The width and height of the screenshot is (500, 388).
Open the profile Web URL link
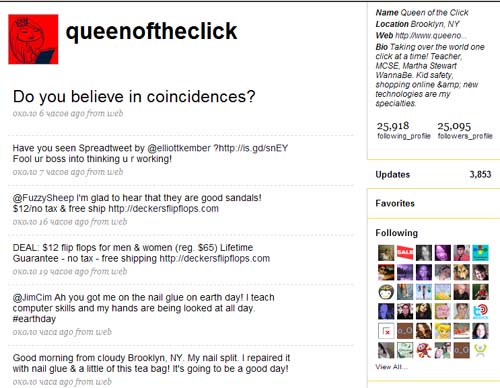click(x=431, y=35)
